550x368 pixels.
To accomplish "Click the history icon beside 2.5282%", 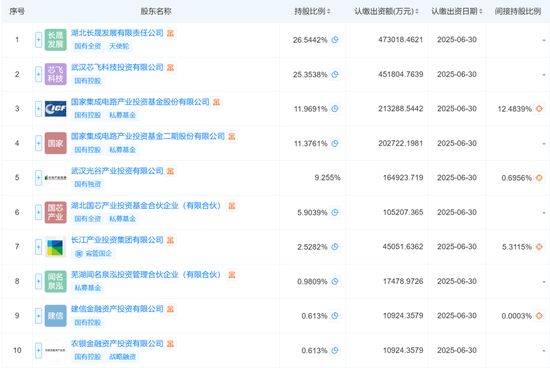I will (335, 247).
